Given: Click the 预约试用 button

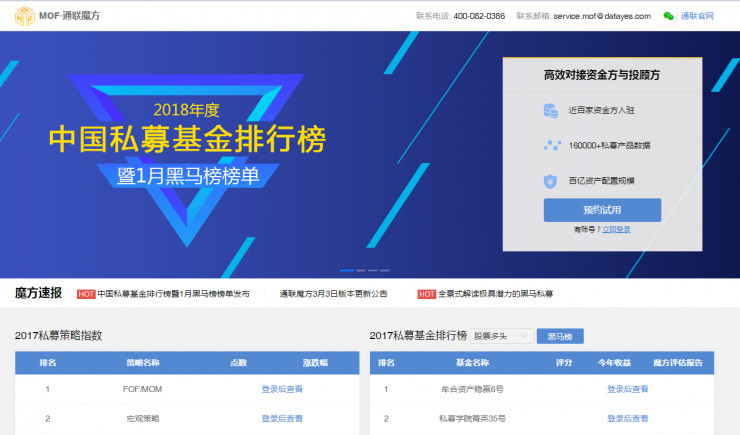Looking at the screenshot, I should pos(602,210).
